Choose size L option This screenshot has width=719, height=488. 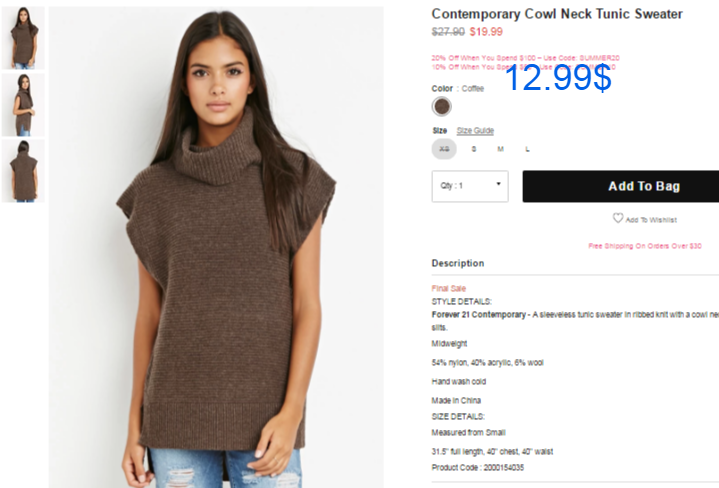[x=527, y=149]
